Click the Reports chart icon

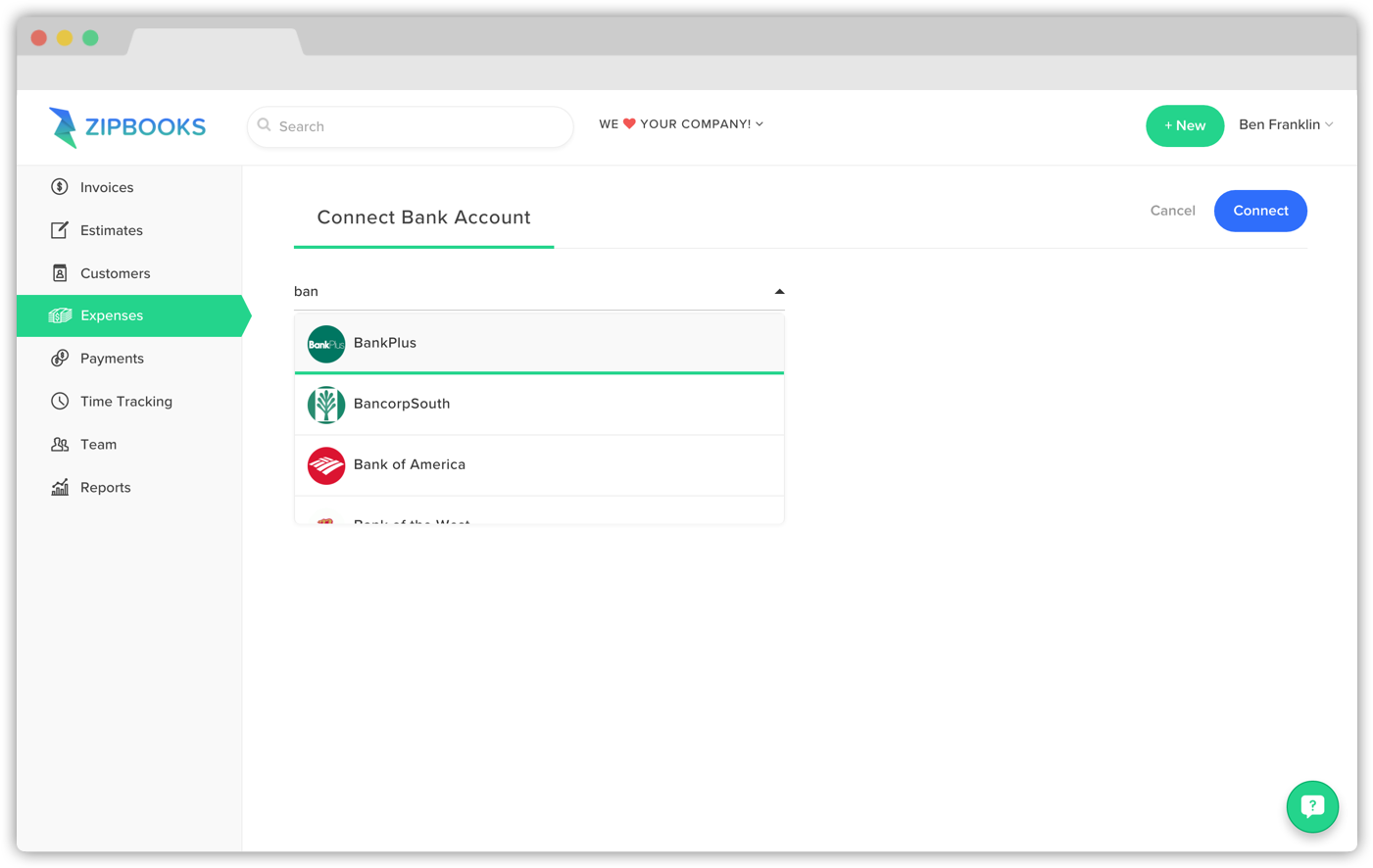point(60,487)
